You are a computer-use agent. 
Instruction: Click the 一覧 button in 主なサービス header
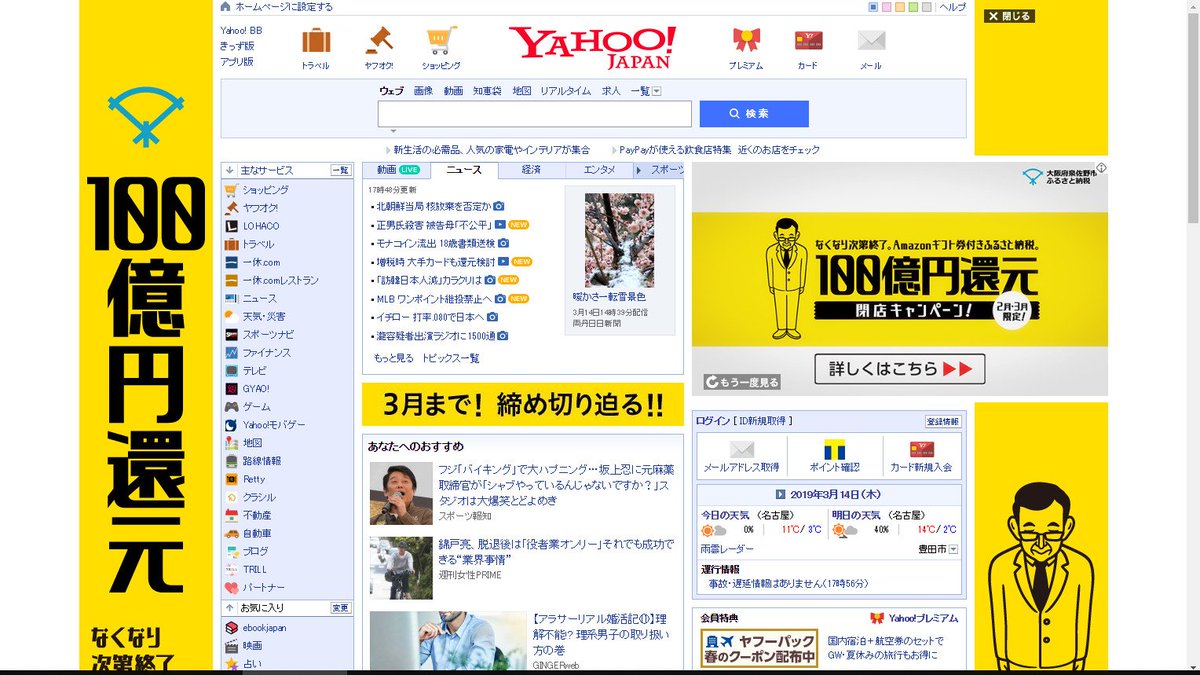click(340, 171)
